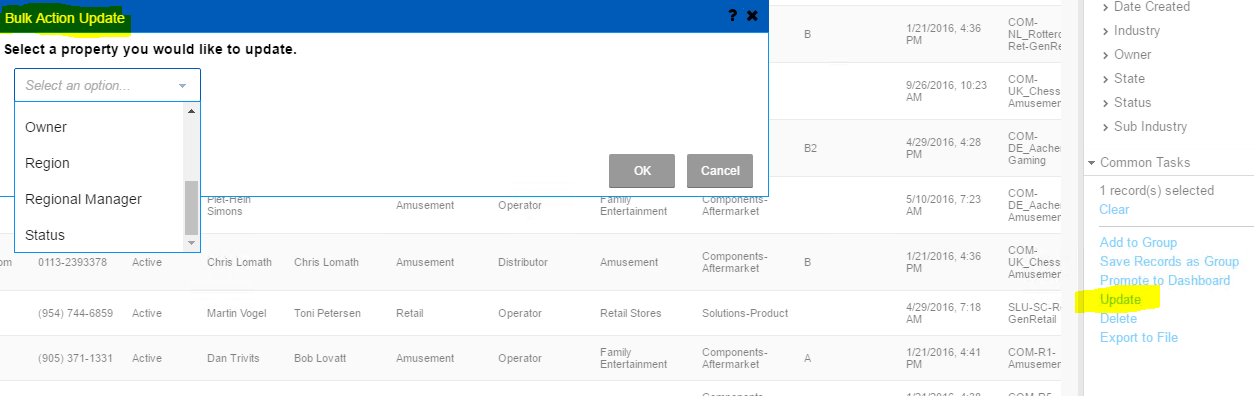Select the Distributor cell

(x=523, y=262)
